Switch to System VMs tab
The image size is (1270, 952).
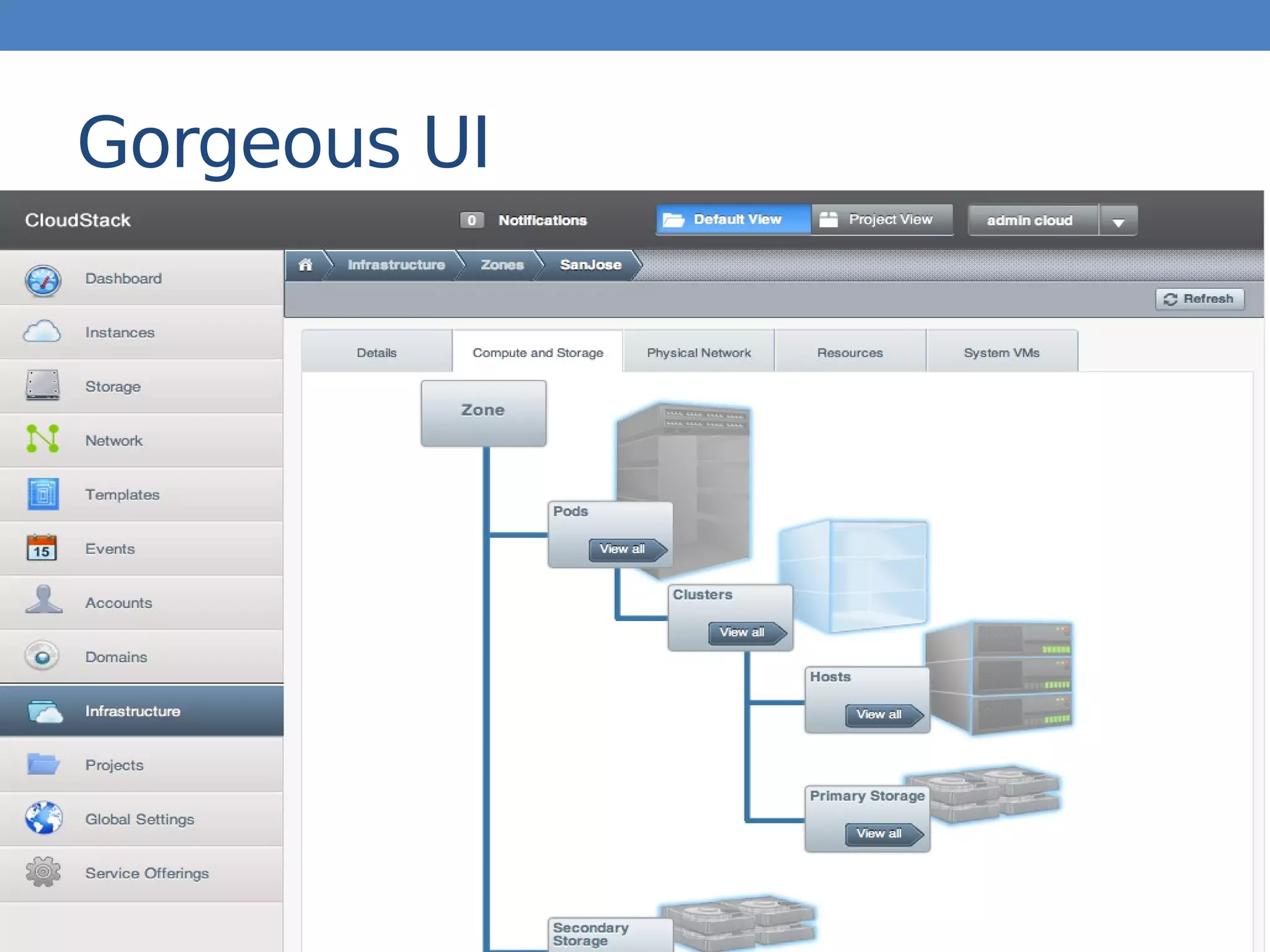point(1001,353)
